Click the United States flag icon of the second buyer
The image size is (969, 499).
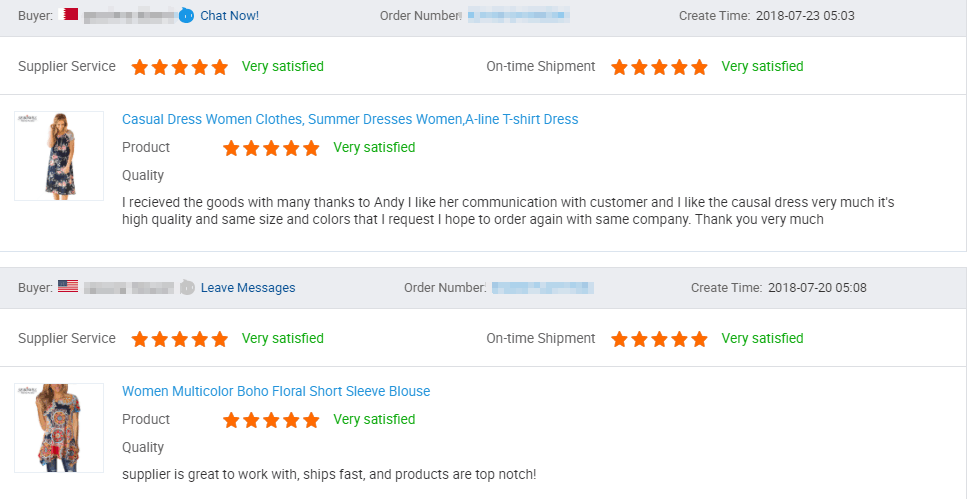coord(68,286)
